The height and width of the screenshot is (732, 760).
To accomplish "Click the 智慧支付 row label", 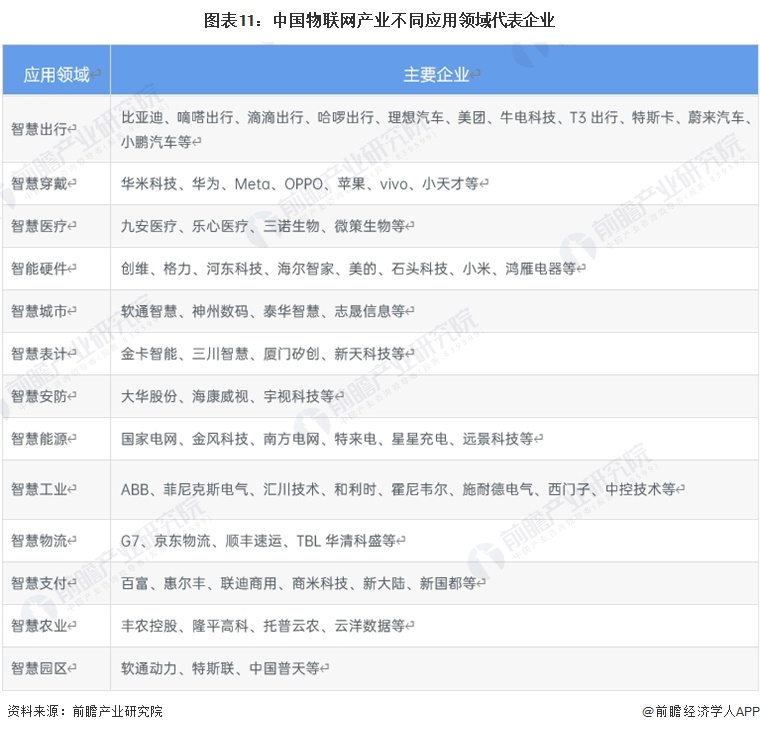I will coord(39,583).
